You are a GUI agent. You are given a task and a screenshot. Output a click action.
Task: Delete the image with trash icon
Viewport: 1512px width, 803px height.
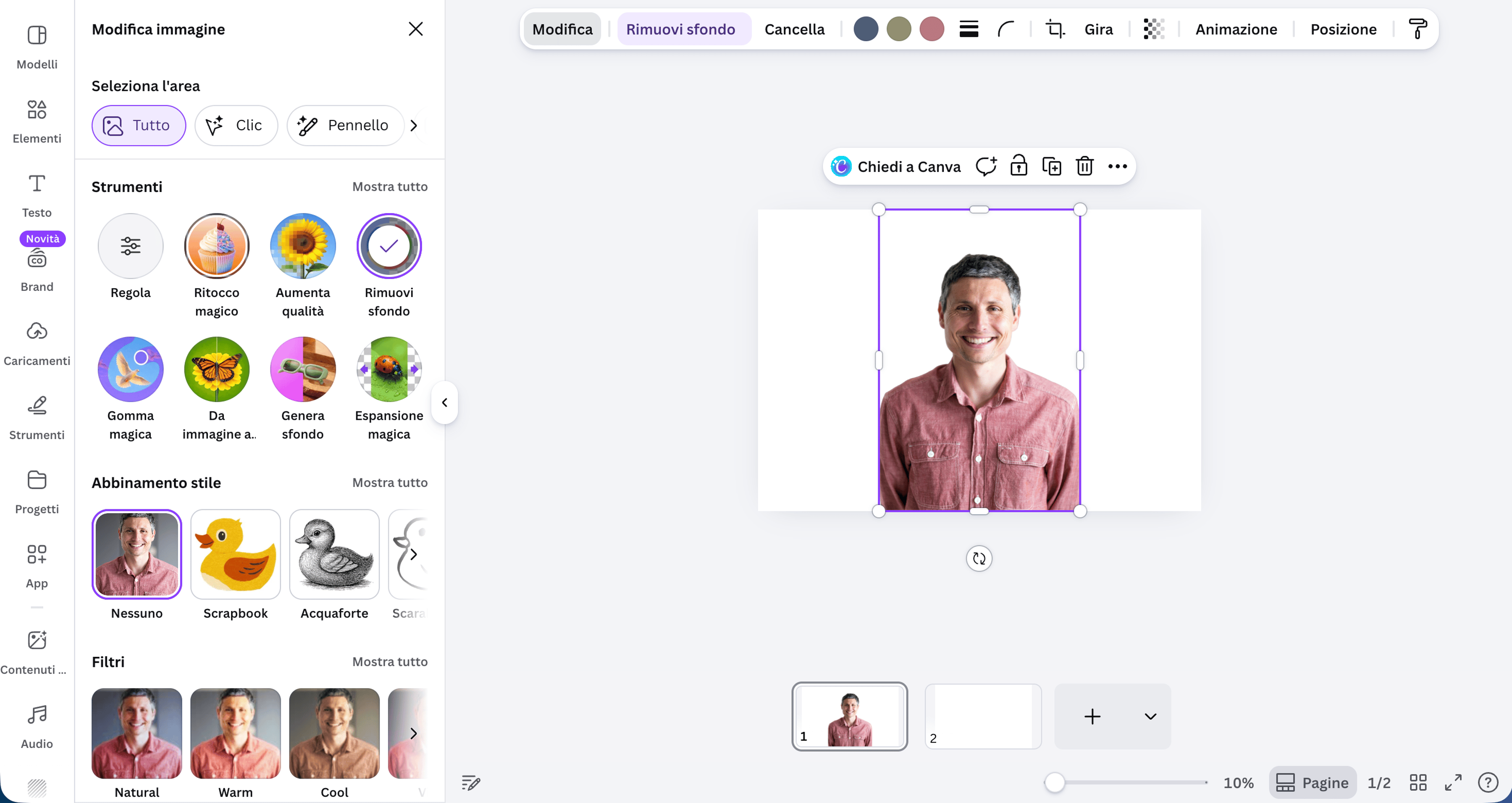point(1085,166)
